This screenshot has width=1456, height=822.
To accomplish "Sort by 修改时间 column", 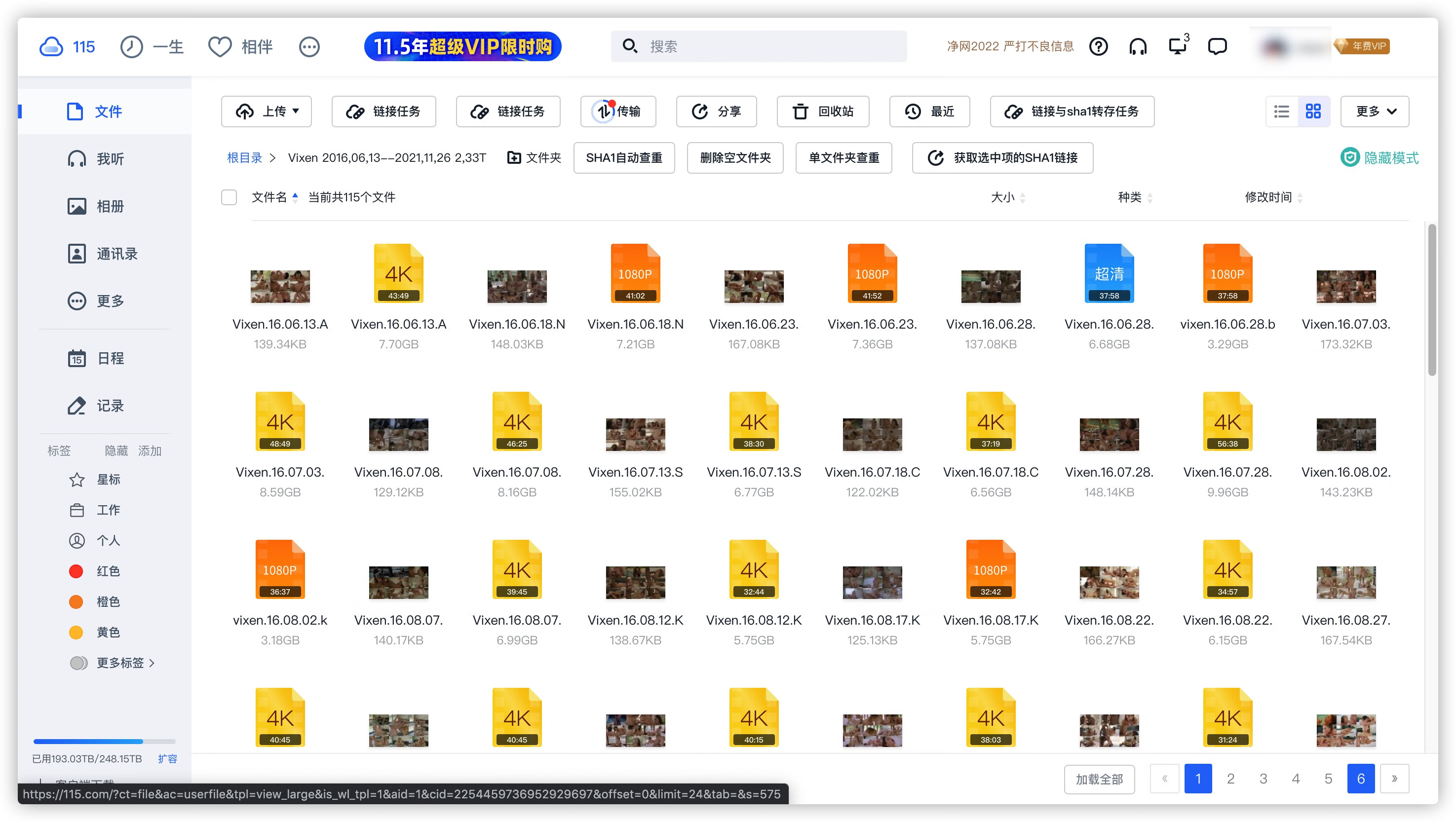I will pos(1273,197).
